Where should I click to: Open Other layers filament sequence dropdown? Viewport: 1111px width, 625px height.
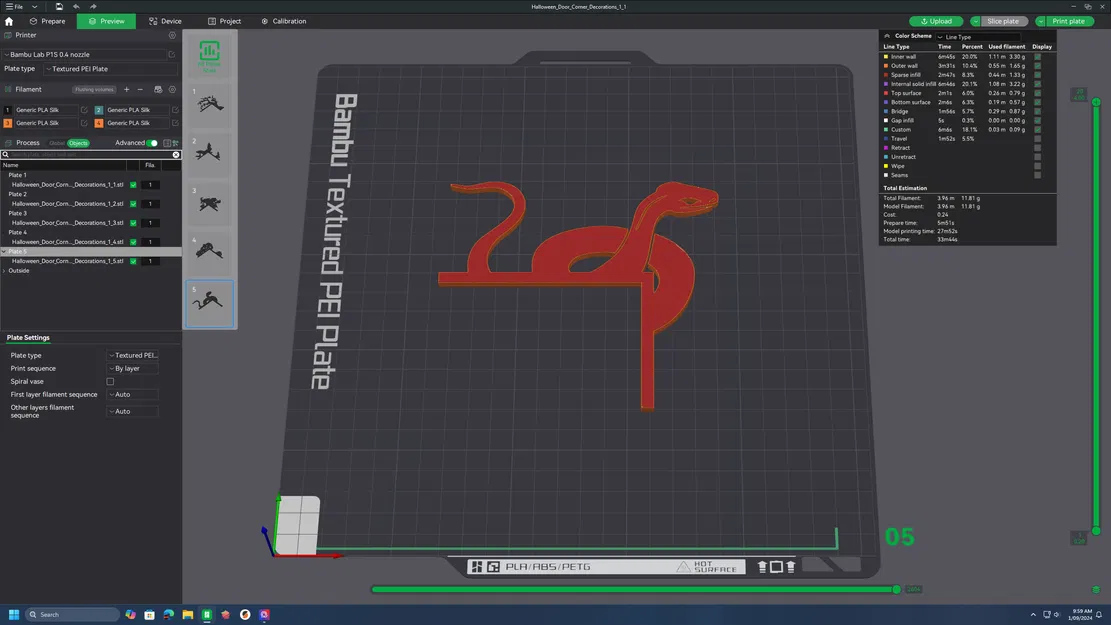(133, 411)
